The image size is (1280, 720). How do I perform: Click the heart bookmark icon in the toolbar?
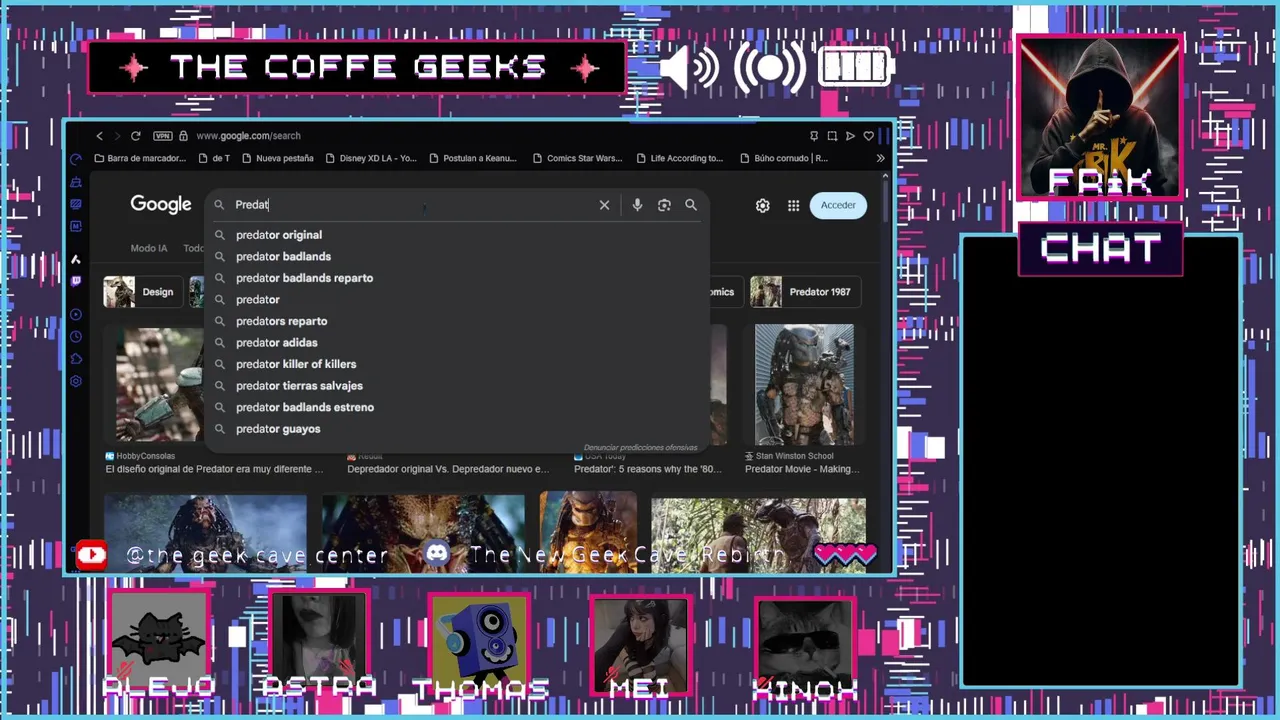[x=869, y=136]
